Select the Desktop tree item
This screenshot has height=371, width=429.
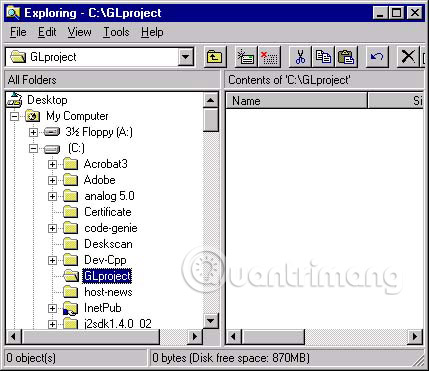pyautogui.click(x=47, y=100)
